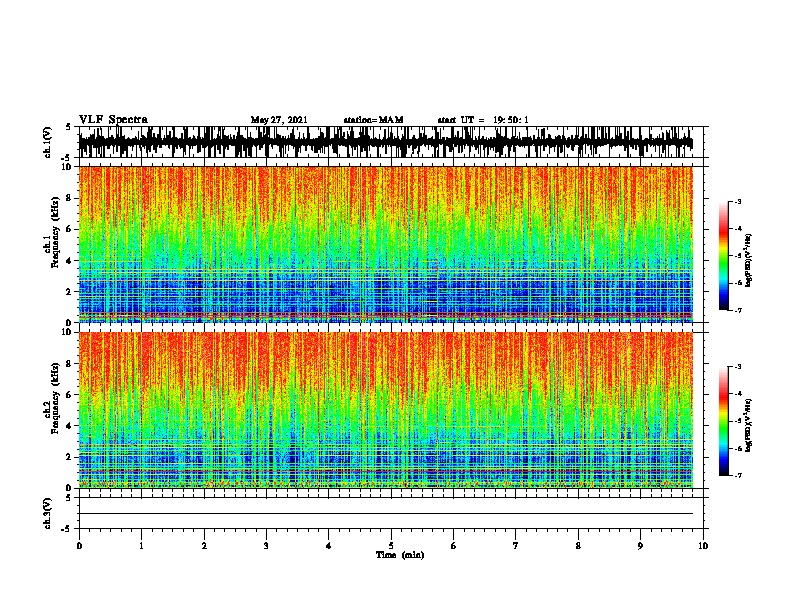Select the date text "May 27, 2021"
Screen dimensions: 792x612
pos(279,120)
